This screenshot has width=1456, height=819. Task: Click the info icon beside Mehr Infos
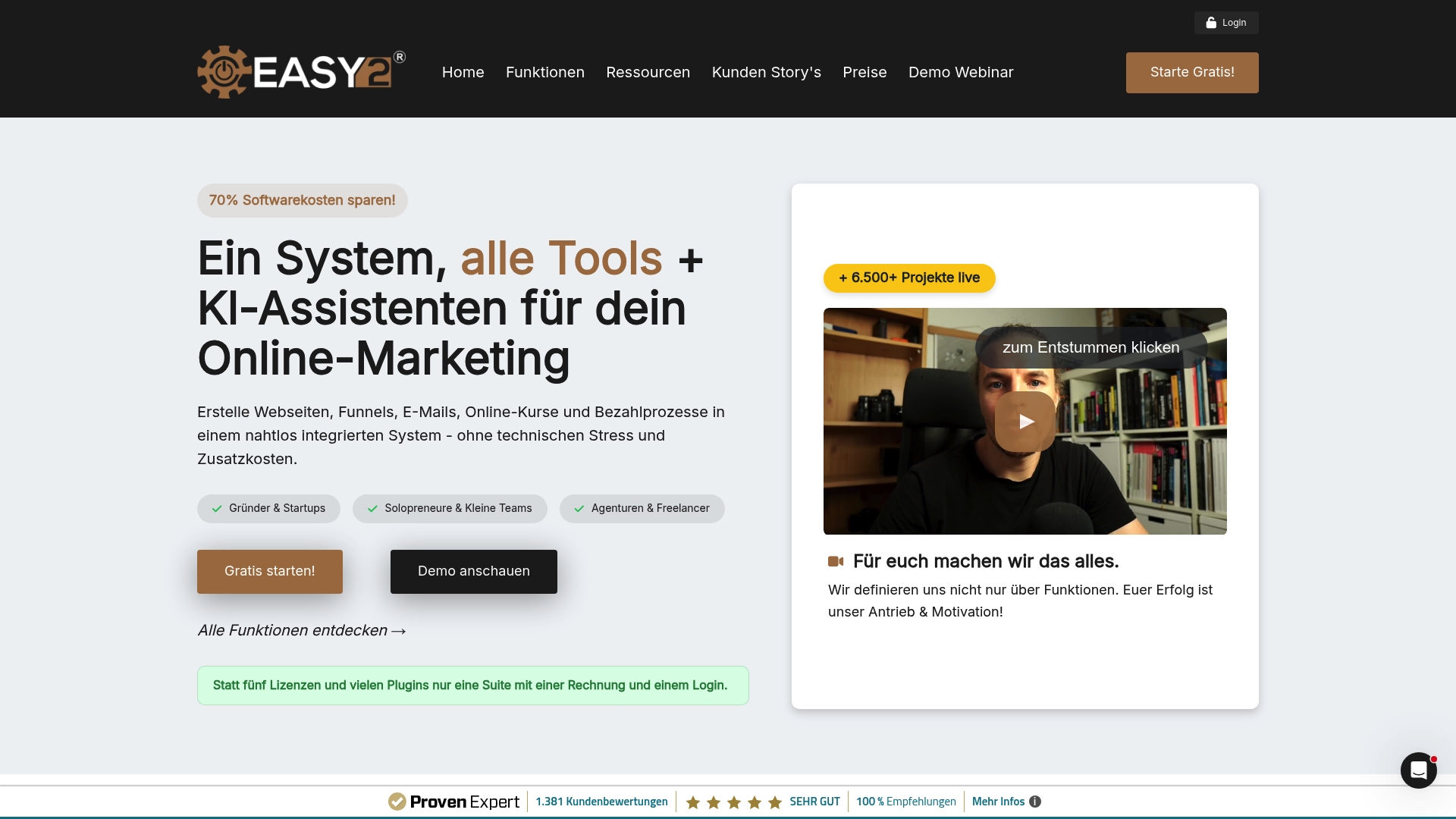click(x=1036, y=802)
